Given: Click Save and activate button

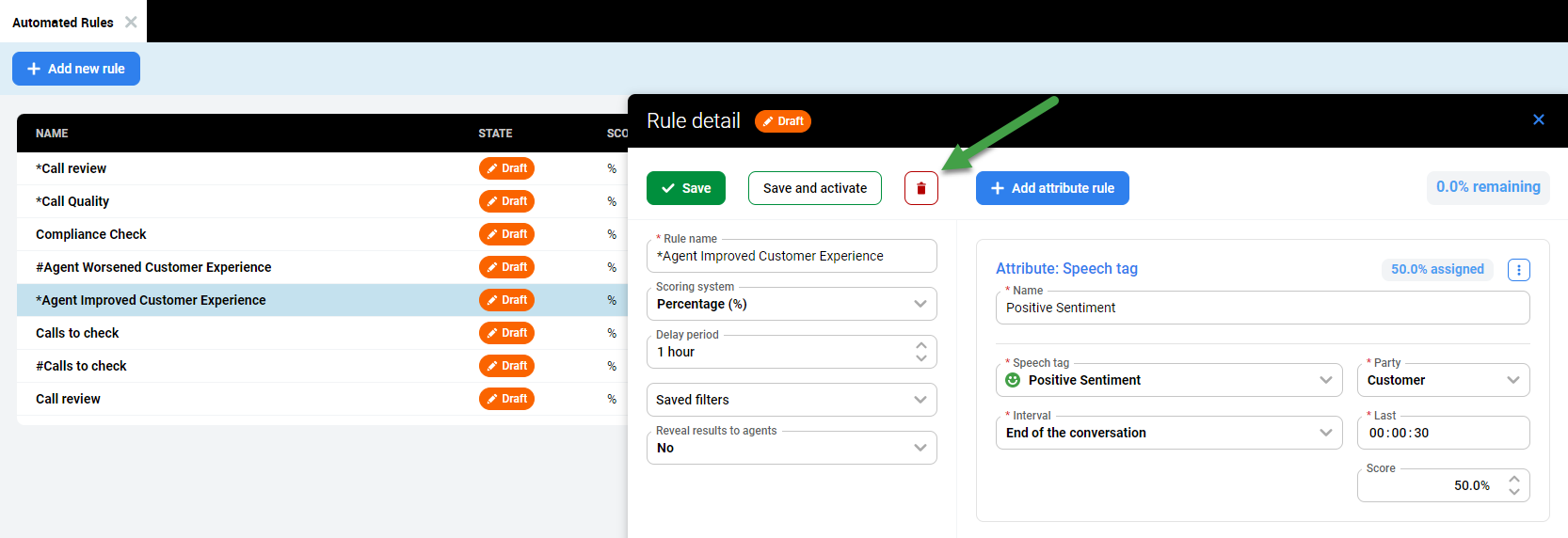Looking at the screenshot, I should (814, 188).
